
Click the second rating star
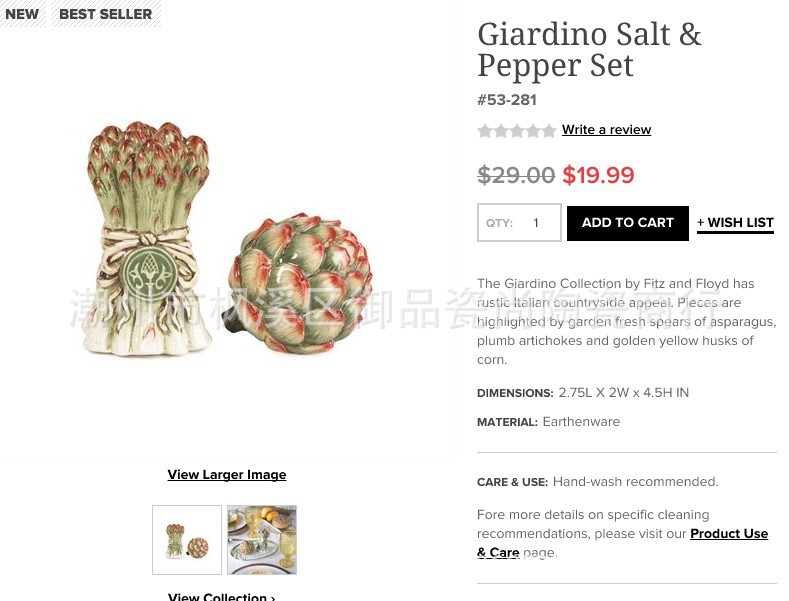click(501, 131)
